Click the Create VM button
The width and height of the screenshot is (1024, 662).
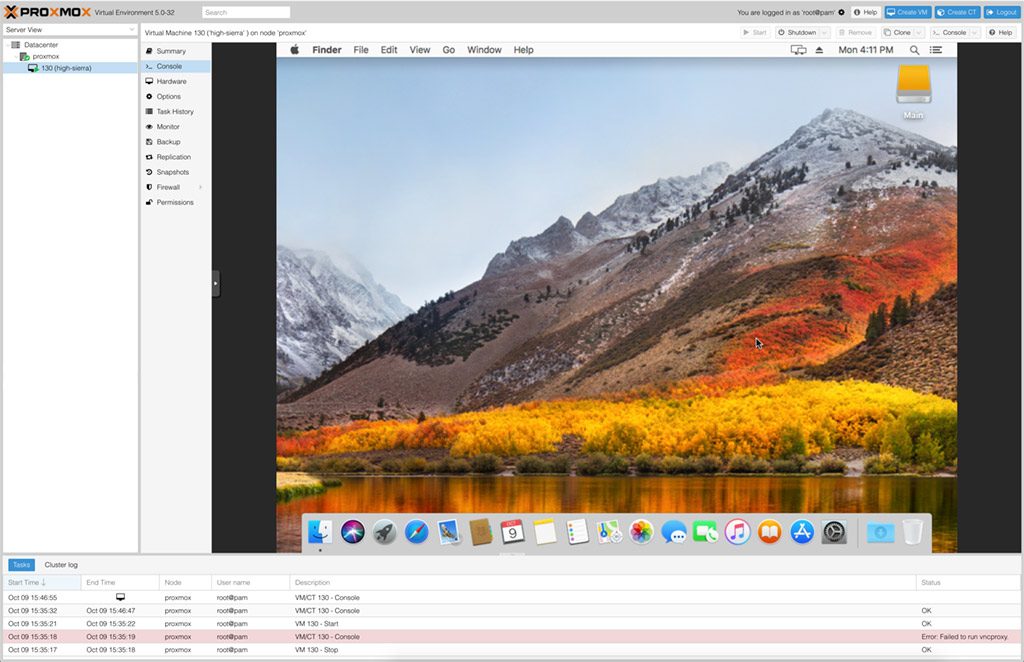tap(907, 12)
